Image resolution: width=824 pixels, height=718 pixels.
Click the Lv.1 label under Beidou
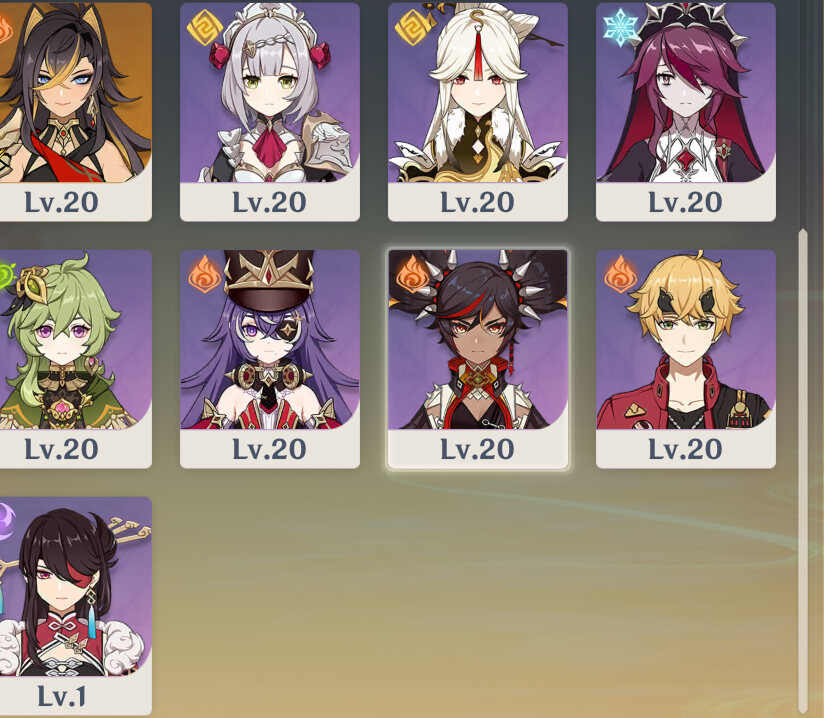(x=61, y=696)
